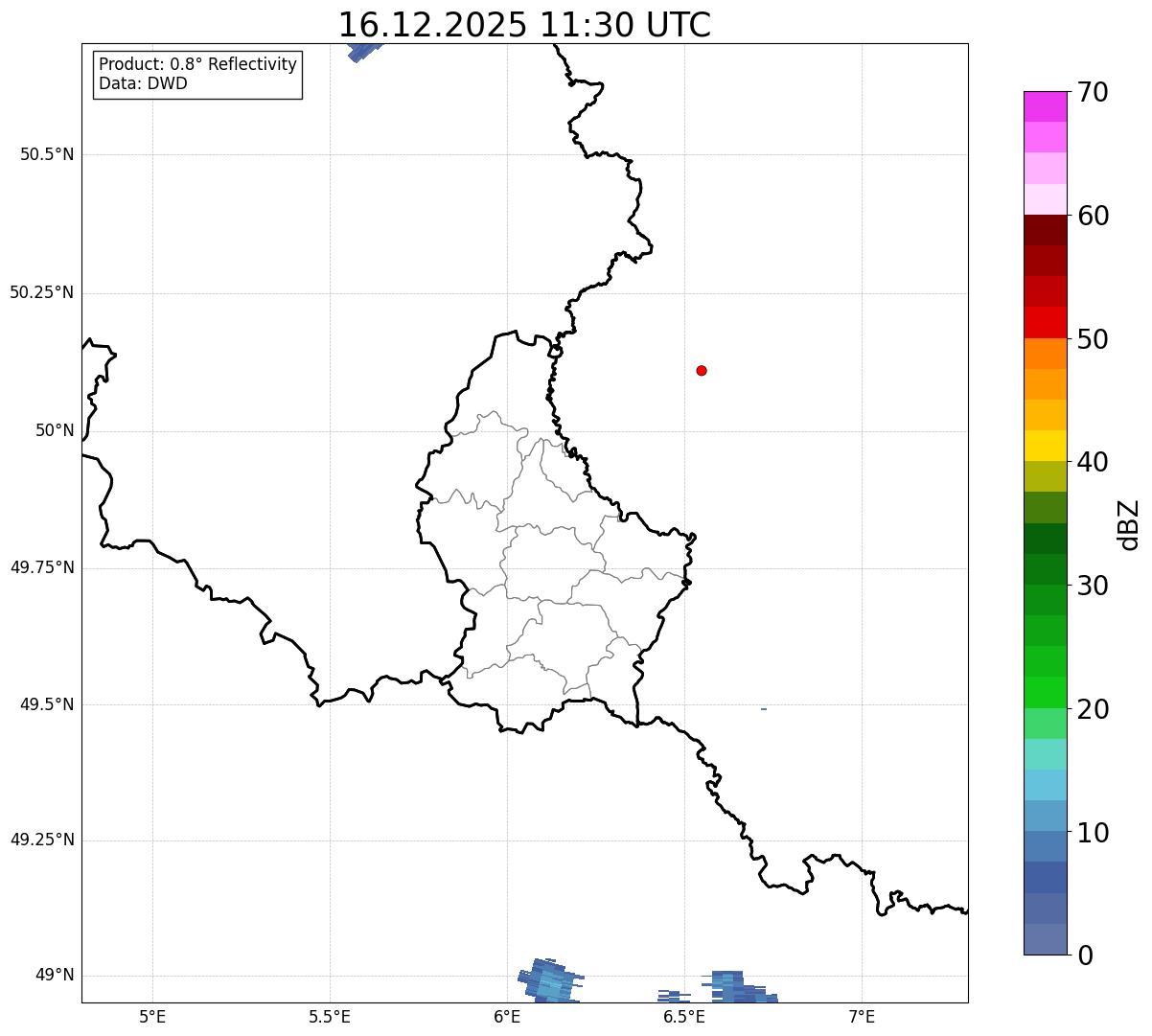Click the 49°N latitude label

[55, 976]
